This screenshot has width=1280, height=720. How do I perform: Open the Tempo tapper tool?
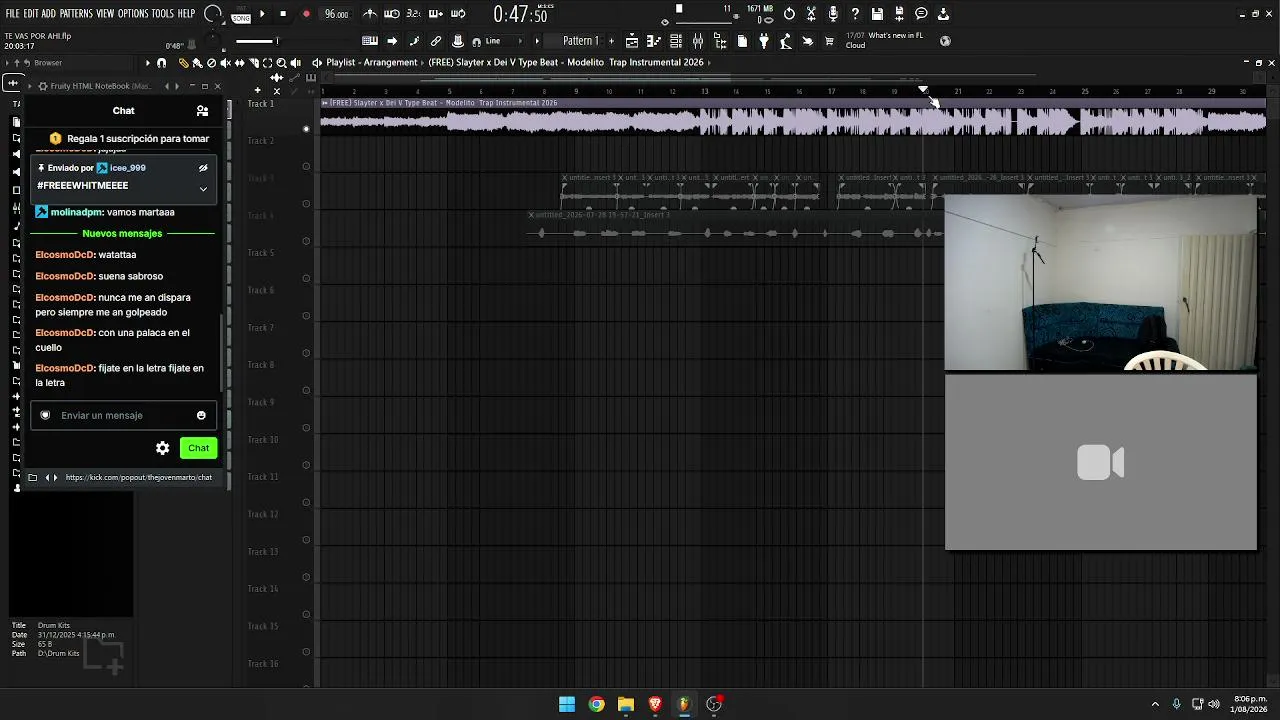point(786,41)
